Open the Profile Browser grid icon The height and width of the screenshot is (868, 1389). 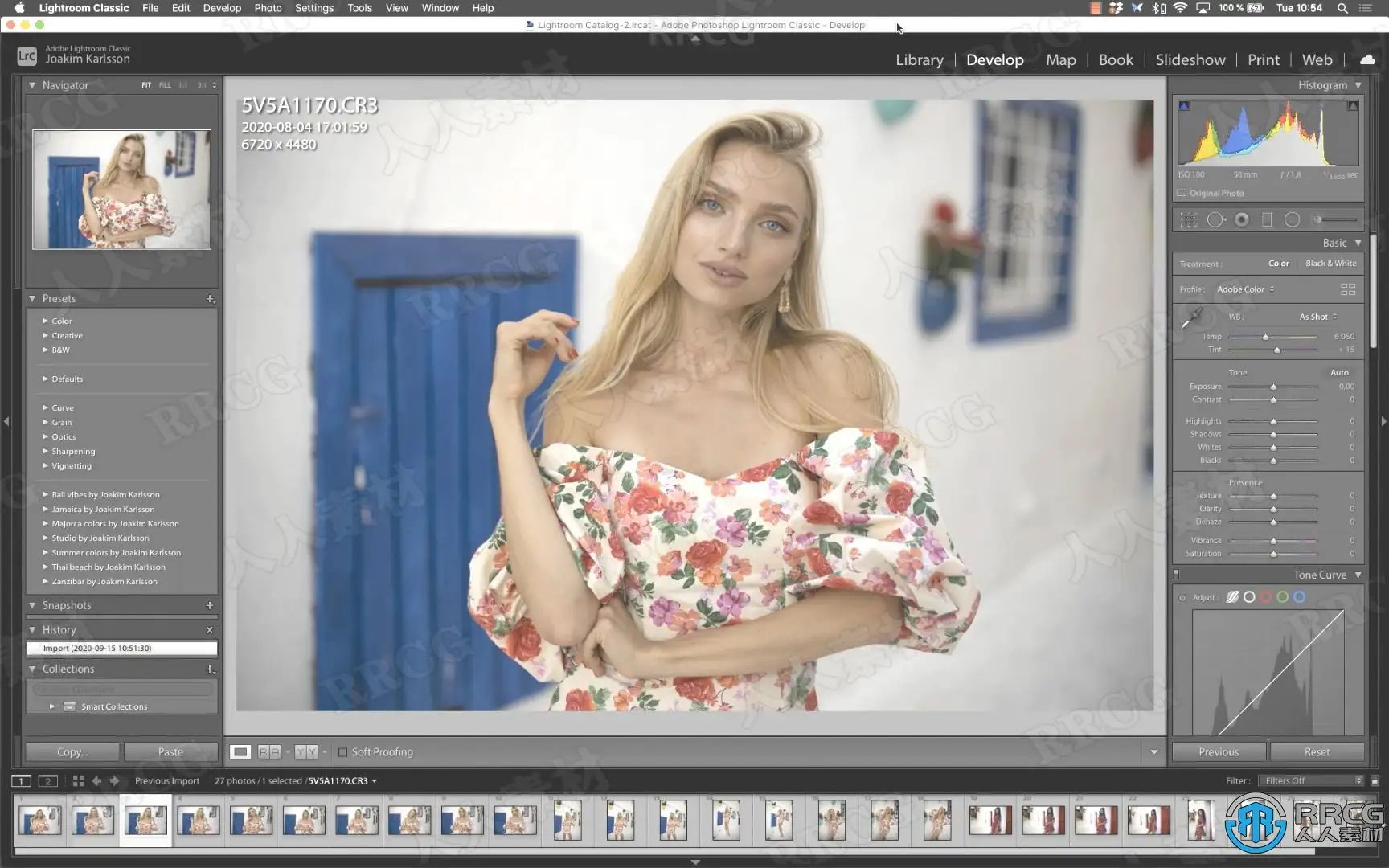pos(1348,289)
